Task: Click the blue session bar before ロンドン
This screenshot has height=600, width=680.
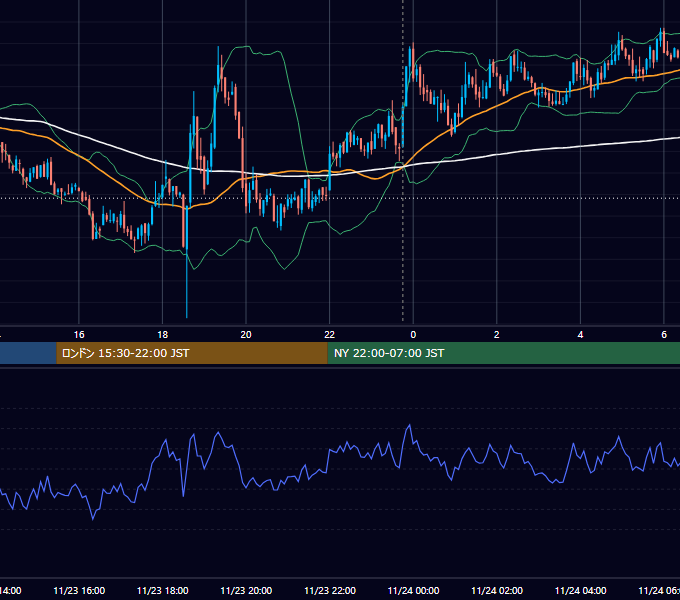Action: click(x=28, y=353)
